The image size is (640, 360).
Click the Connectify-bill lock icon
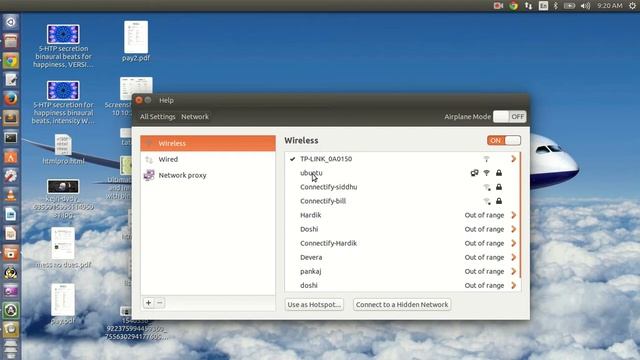tap(499, 201)
